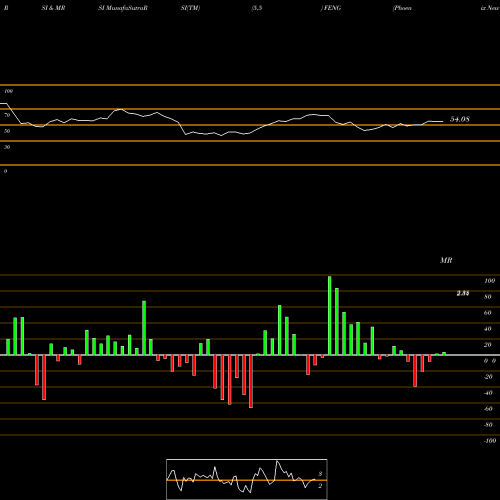Image resolution: width=500 pixels, height=500 pixels.
Task: Click the 30 label on RSI scale
Action: 7,147
